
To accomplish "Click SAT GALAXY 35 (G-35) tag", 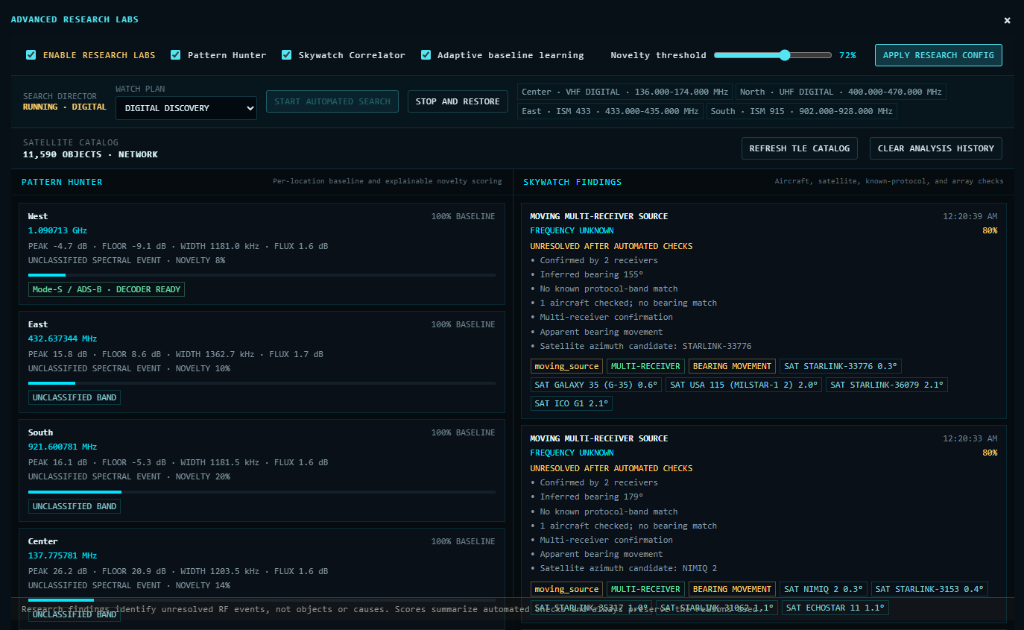I will click(596, 385).
